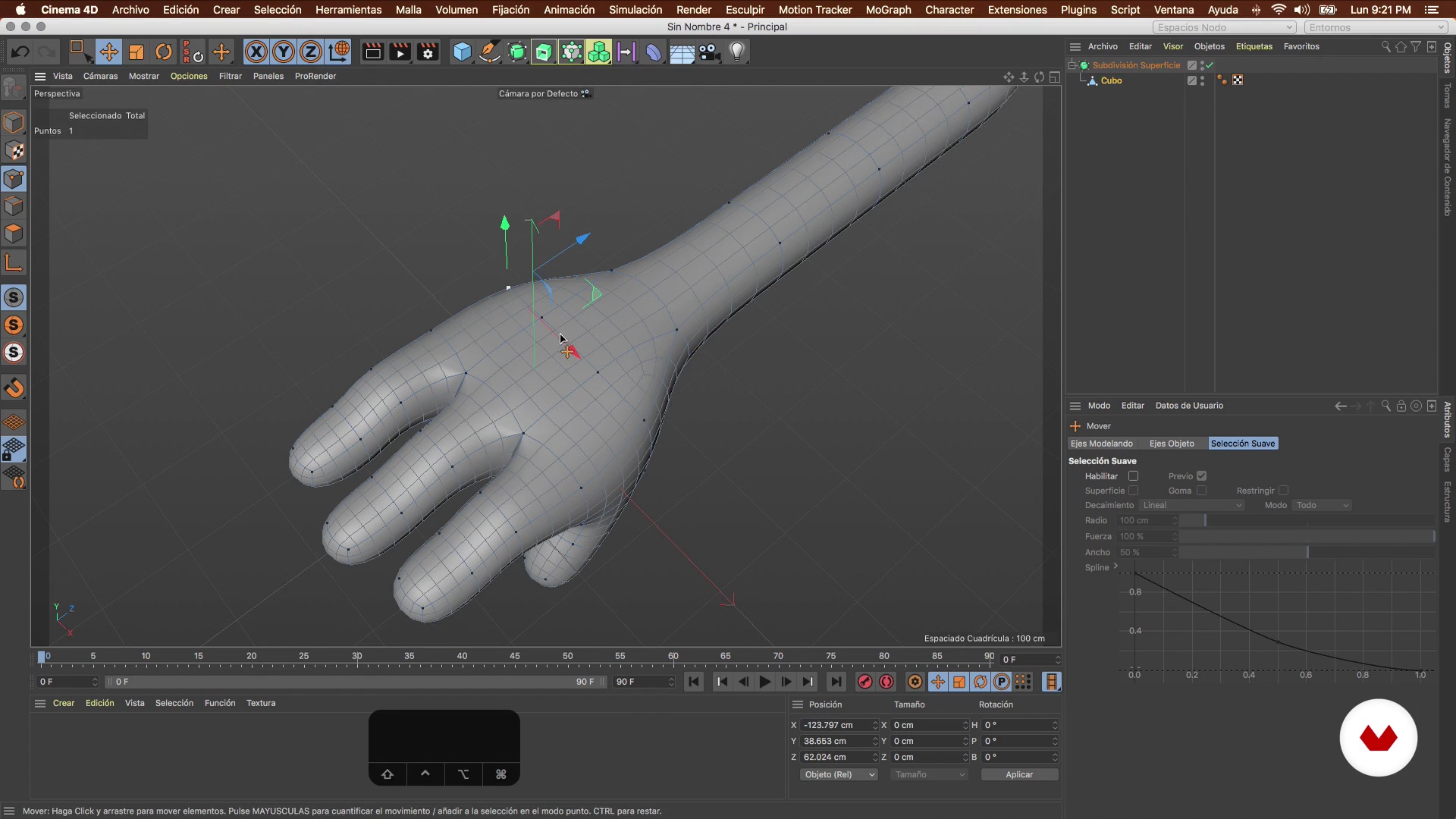Click the floor grid icon
1456x819 pixels.
coord(682,52)
